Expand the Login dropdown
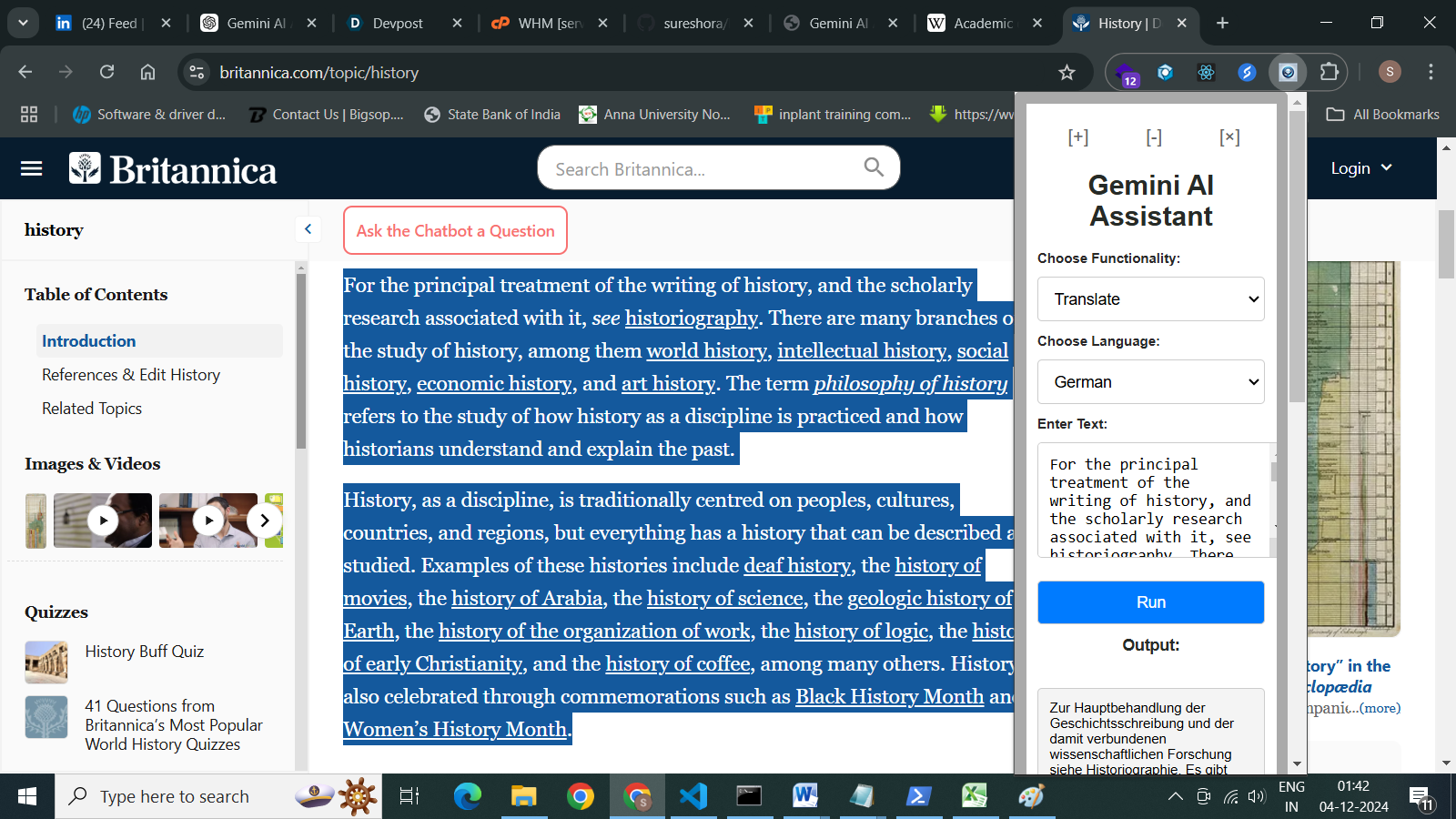This screenshot has width=1456, height=819. (1361, 168)
